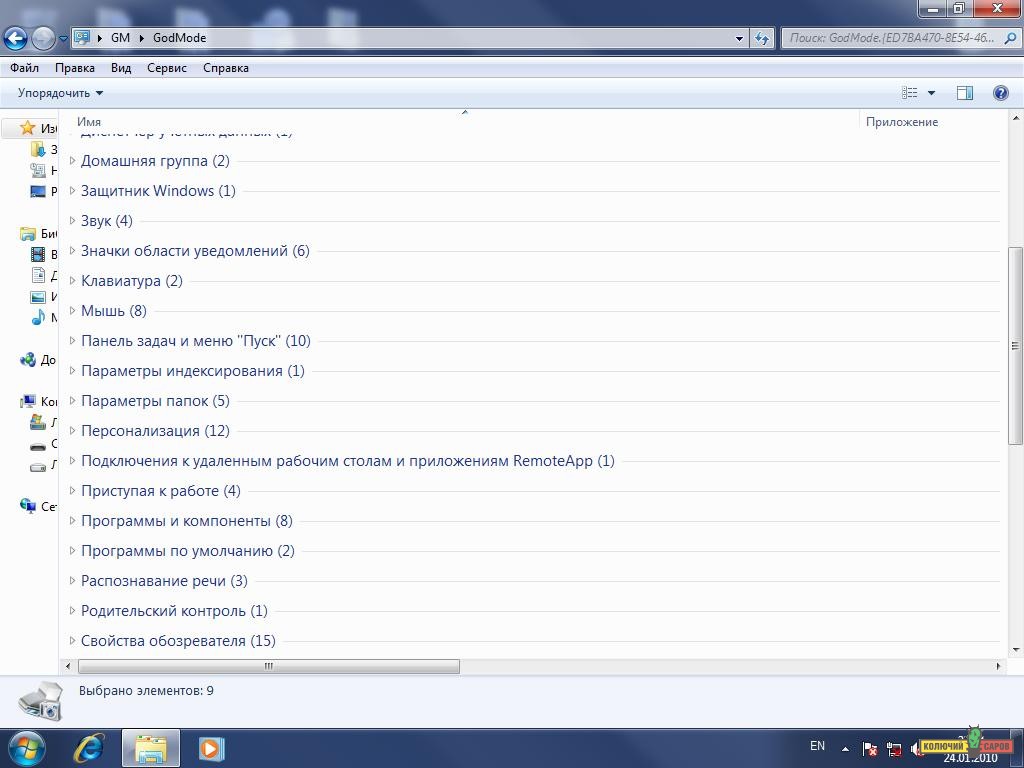Open the view options dropdown arrow
The width and height of the screenshot is (1024, 768).
931,93
